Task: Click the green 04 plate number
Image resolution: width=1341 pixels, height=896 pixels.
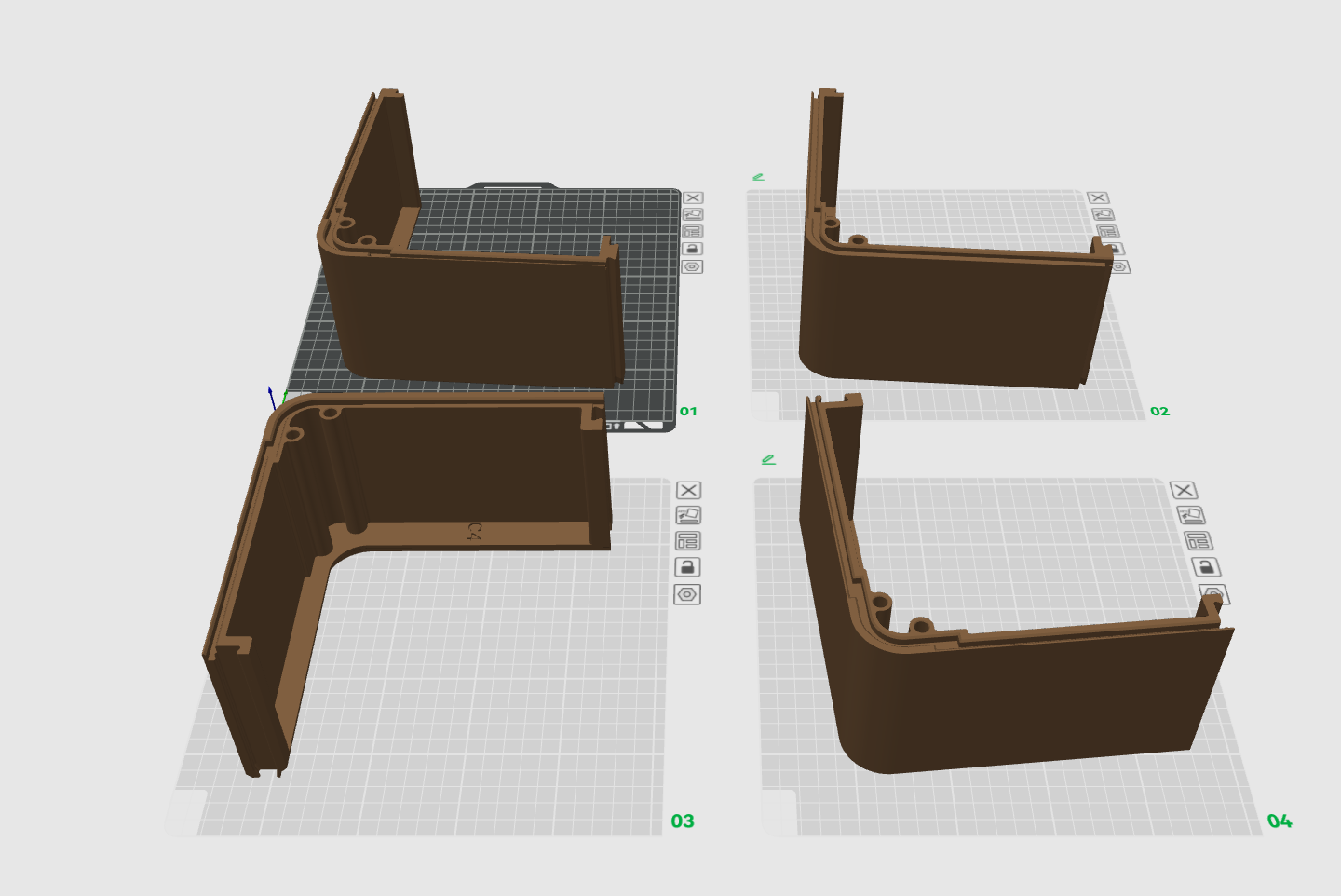Action: pos(1280,821)
